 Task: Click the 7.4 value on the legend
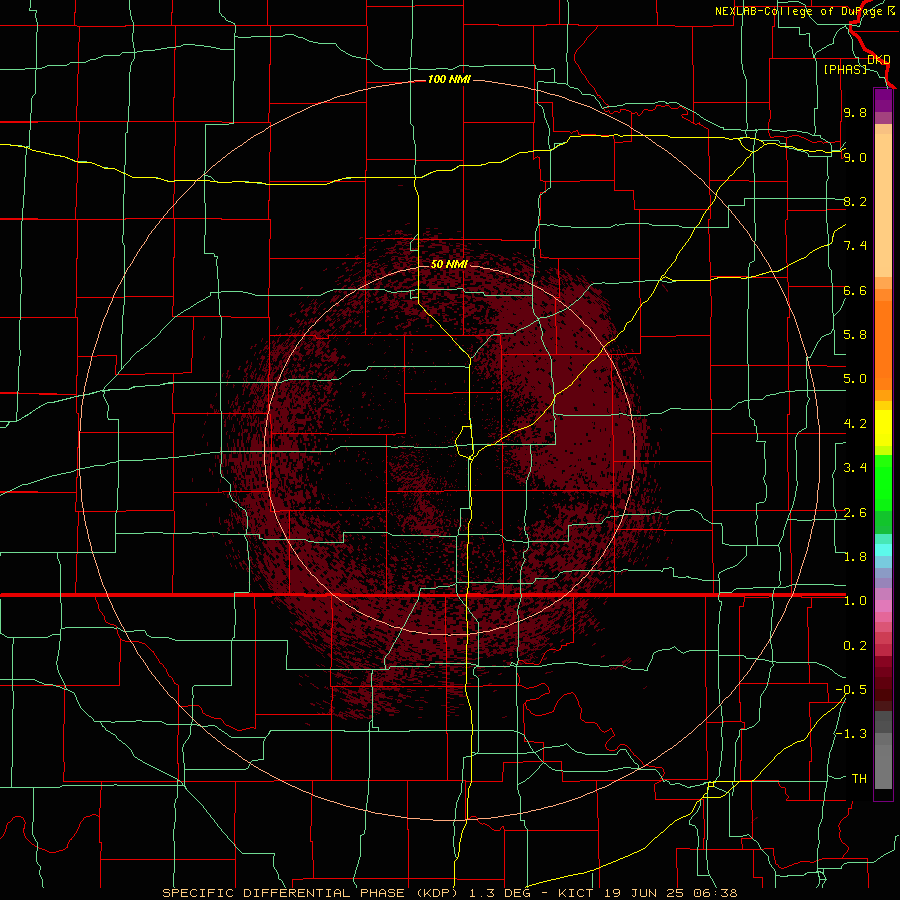(855, 246)
